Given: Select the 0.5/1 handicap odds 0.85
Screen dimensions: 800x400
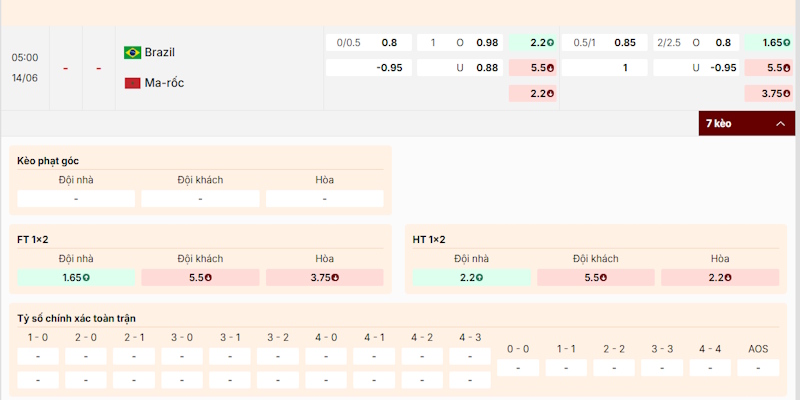Looking at the screenshot, I should click(605, 43).
